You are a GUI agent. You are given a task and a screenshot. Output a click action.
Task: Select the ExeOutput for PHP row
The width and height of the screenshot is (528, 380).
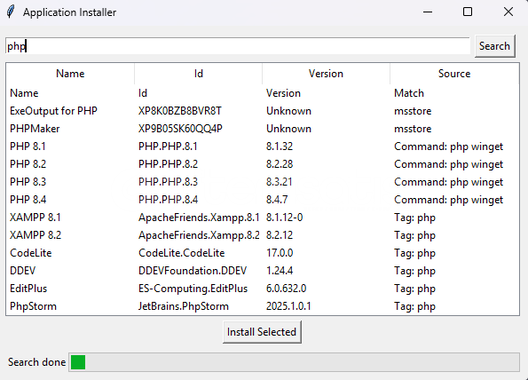pyautogui.click(x=263, y=111)
